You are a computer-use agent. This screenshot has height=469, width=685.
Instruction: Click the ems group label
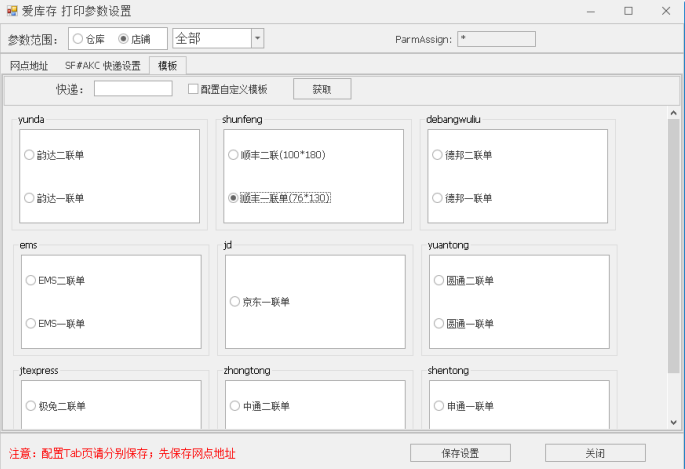pyautogui.click(x=28, y=245)
